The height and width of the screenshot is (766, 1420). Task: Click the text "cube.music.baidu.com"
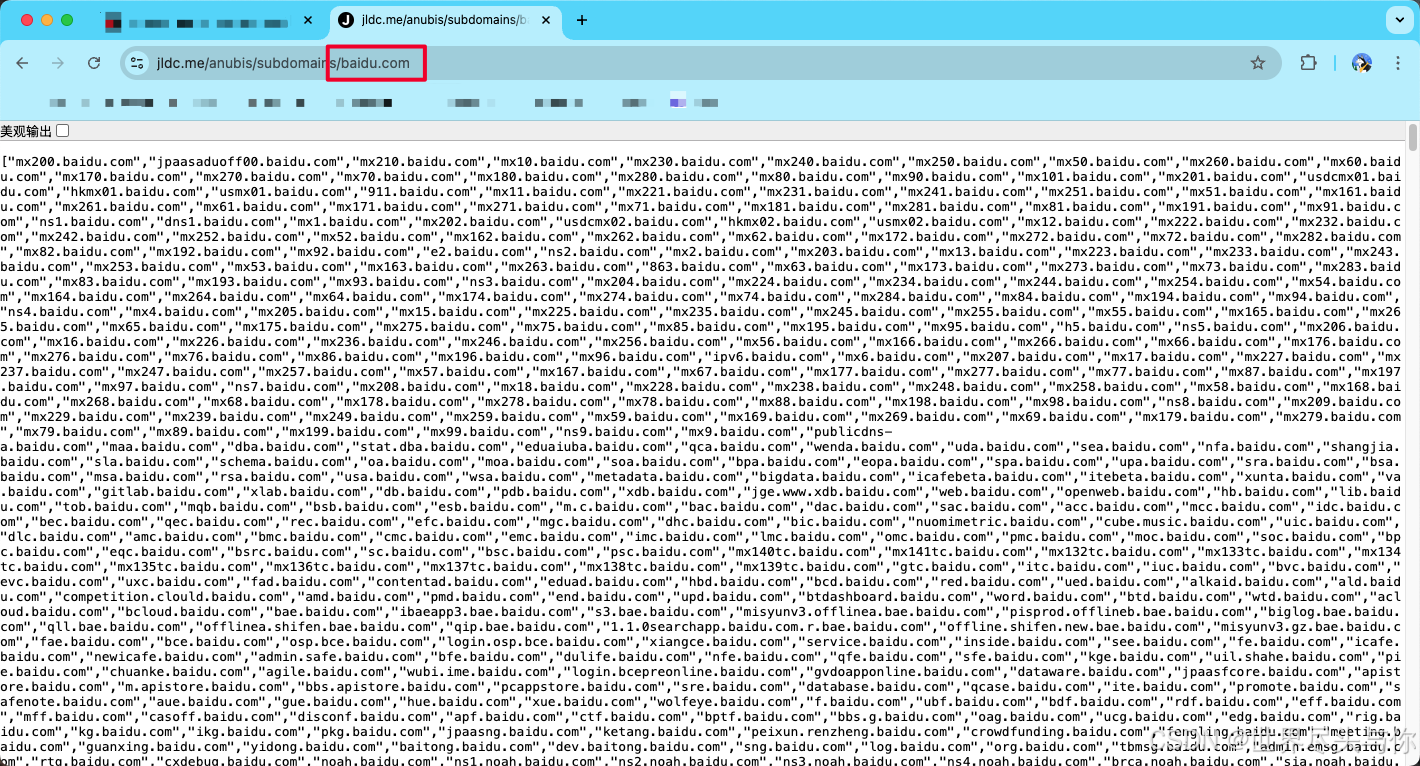coord(1183,522)
